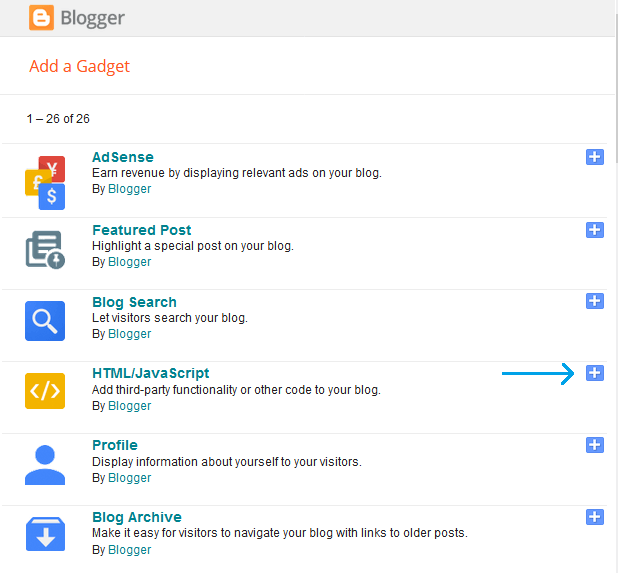Follow the Blogger author link under Blog Search

[129, 334]
